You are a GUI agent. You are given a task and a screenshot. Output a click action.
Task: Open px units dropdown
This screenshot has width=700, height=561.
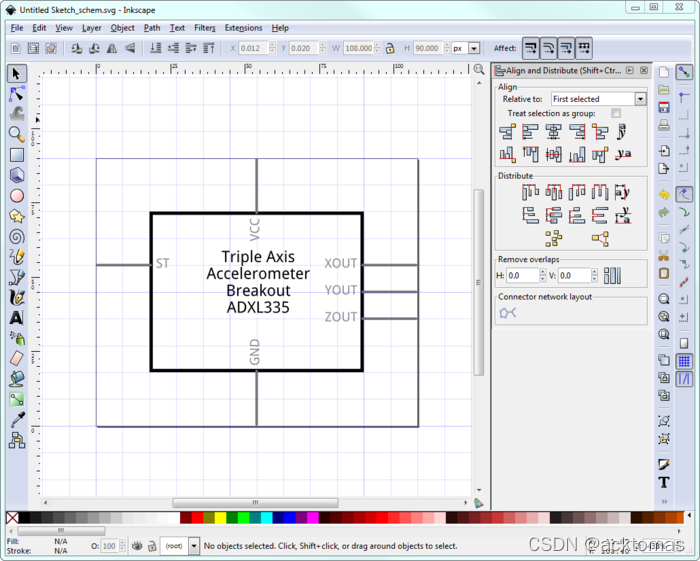click(474, 48)
